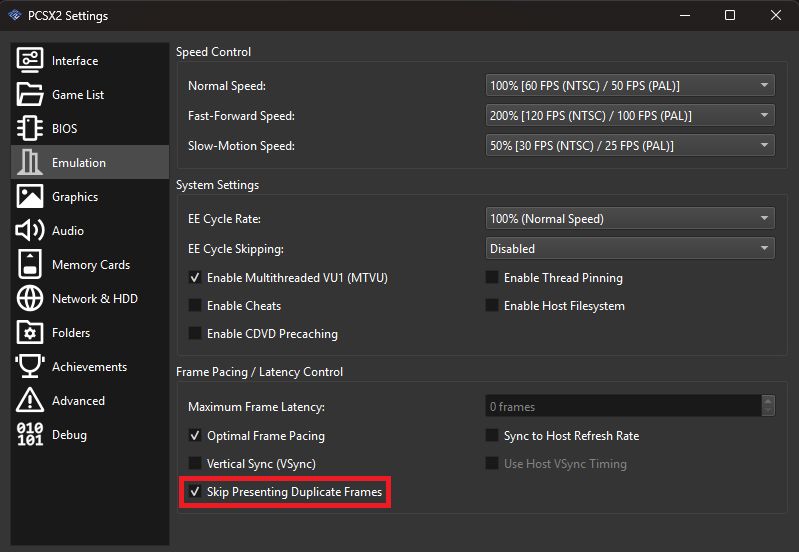Click greyed Use Host VSync Timing checkbox
The image size is (799, 552).
tap(492, 463)
